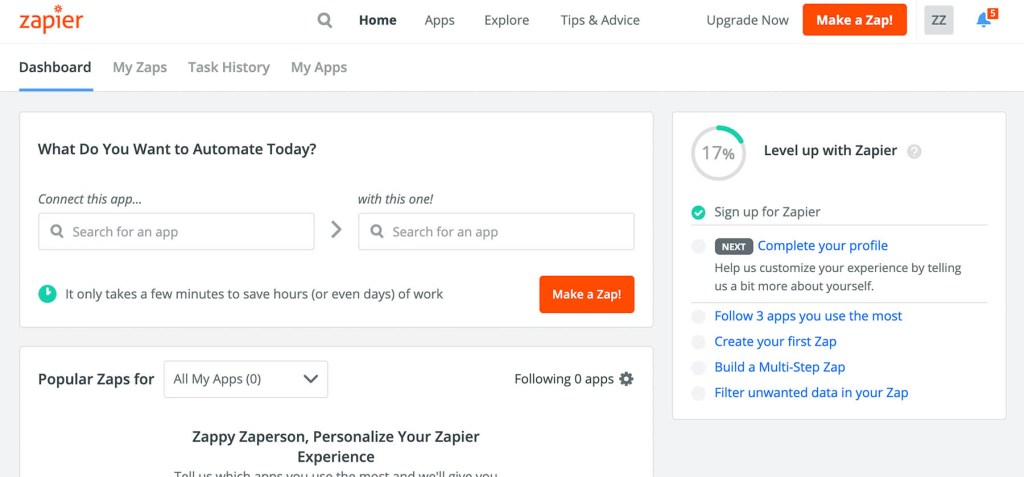This screenshot has width=1024, height=477.
Task: Open the My Zaps tab
Action: pyautogui.click(x=140, y=67)
